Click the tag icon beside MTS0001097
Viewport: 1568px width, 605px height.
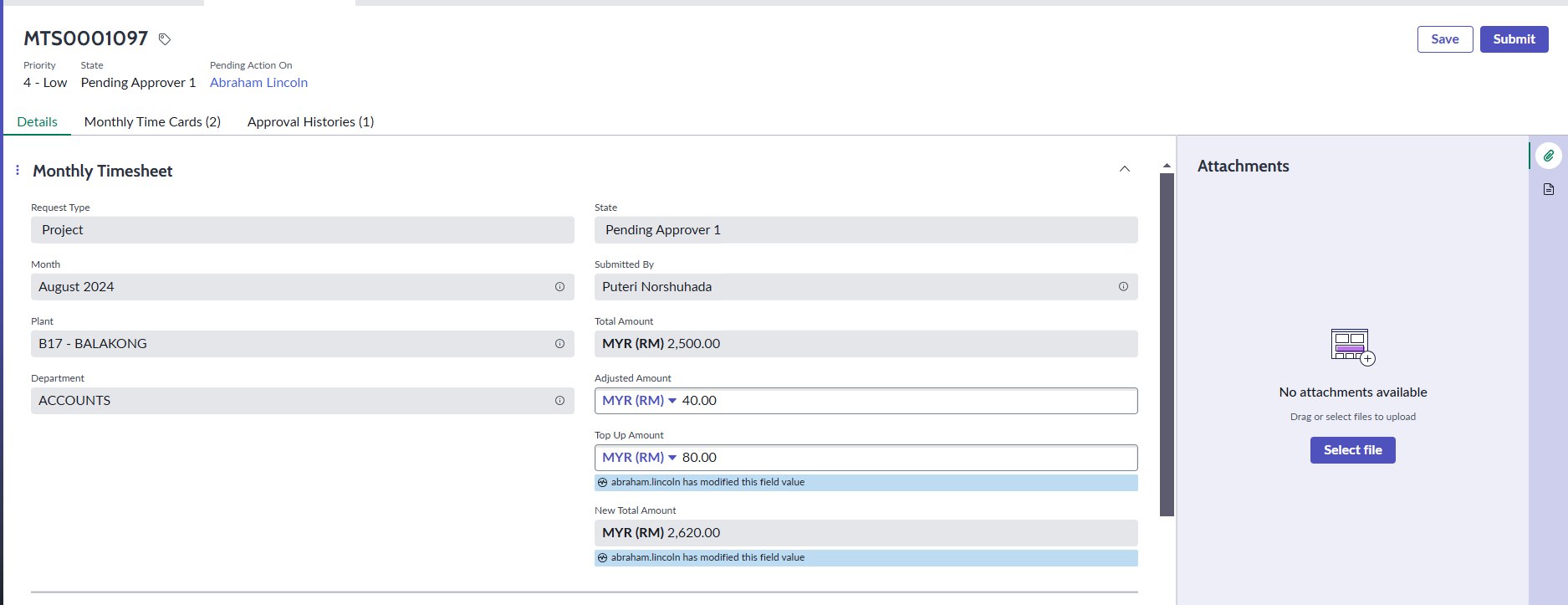point(165,39)
